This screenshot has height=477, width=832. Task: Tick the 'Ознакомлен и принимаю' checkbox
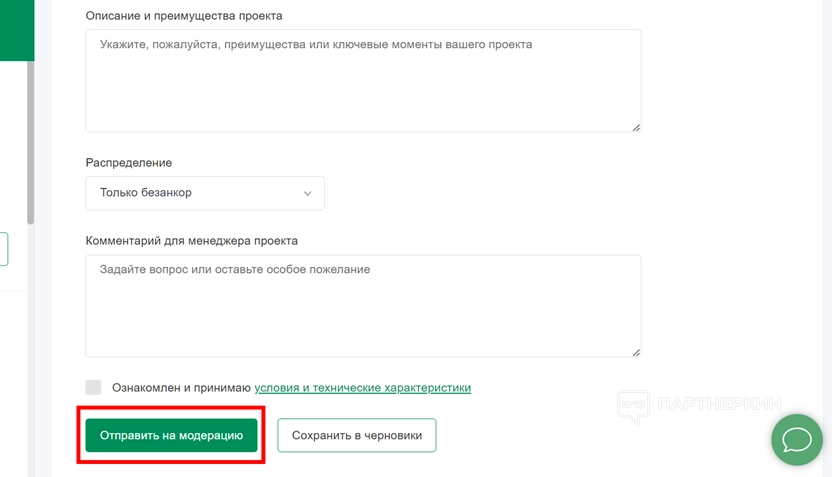coord(94,387)
